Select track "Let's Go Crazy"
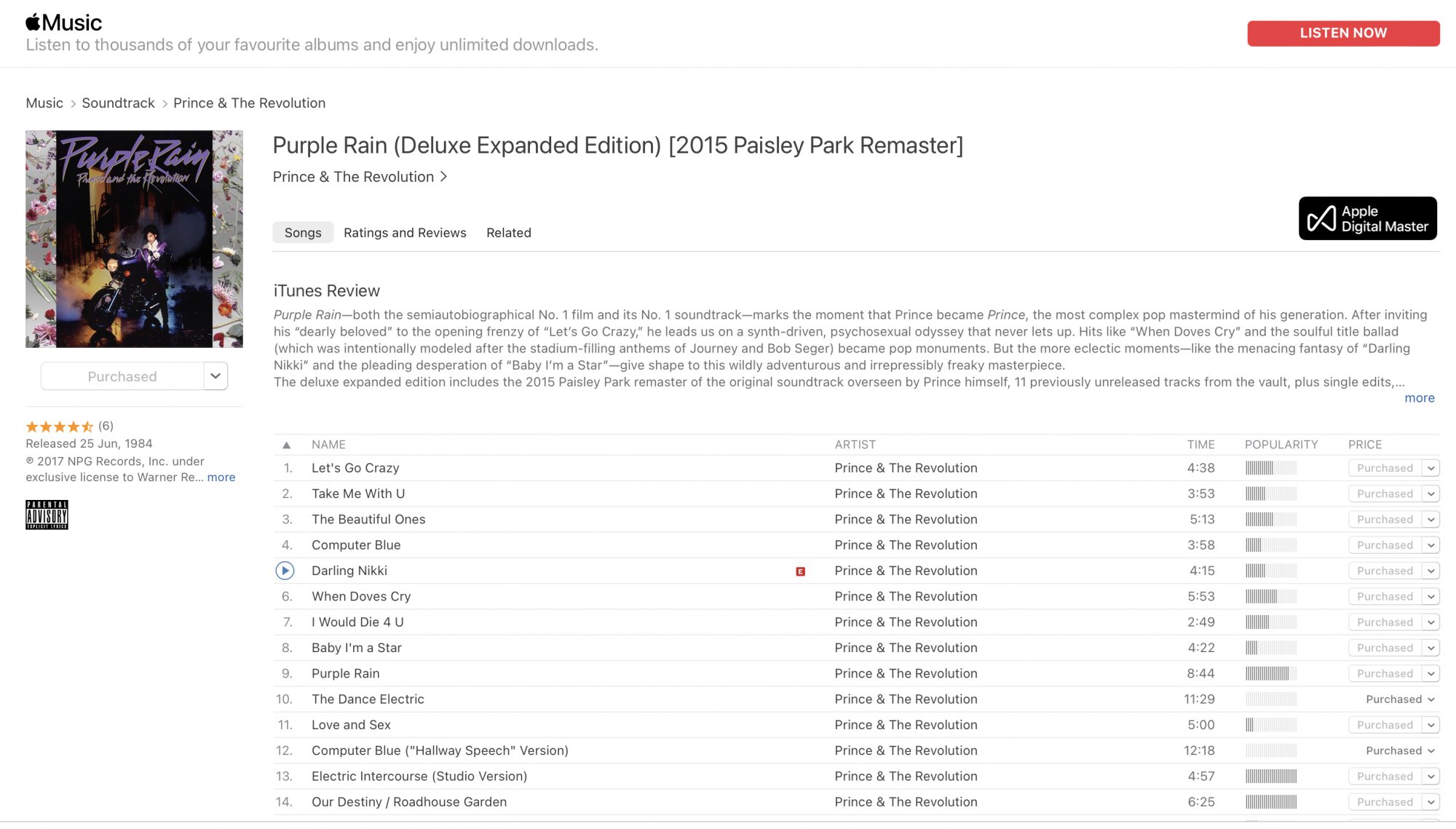 pyautogui.click(x=355, y=468)
